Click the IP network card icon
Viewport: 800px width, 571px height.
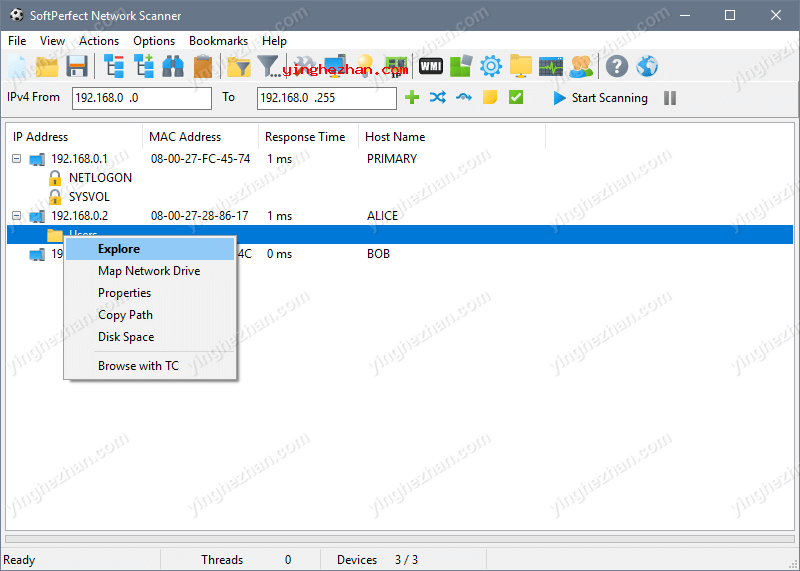(x=395, y=66)
